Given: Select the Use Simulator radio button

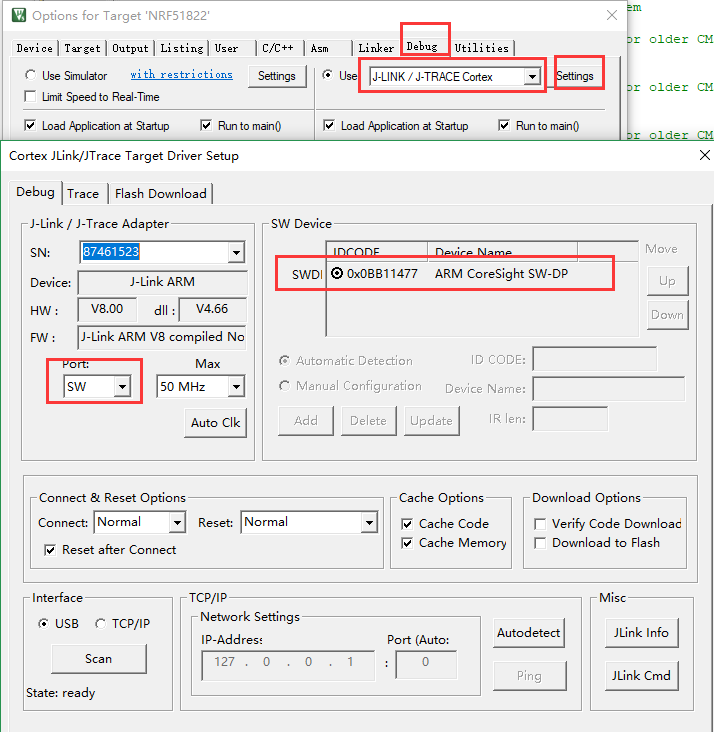Looking at the screenshot, I should point(31,75).
